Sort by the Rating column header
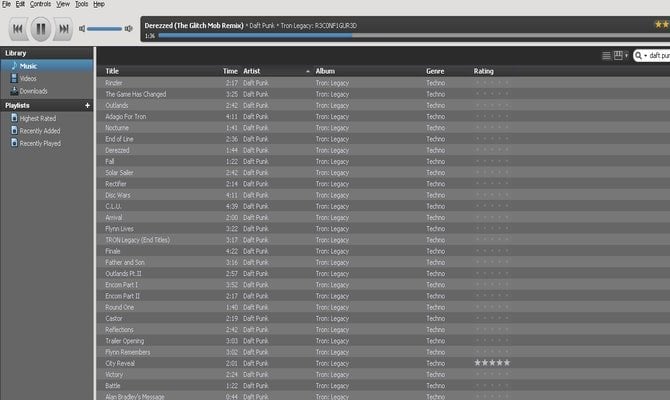The width and height of the screenshot is (670, 400). pyautogui.click(x=483, y=71)
